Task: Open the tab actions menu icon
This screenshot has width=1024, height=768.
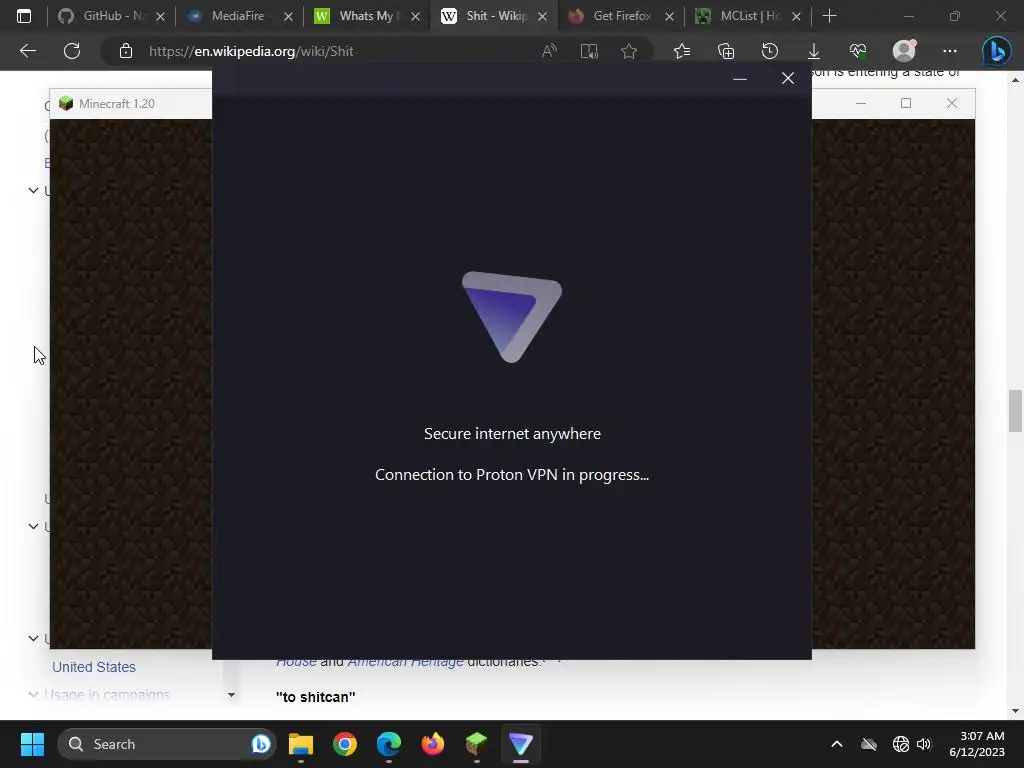Action: [x=24, y=16]
